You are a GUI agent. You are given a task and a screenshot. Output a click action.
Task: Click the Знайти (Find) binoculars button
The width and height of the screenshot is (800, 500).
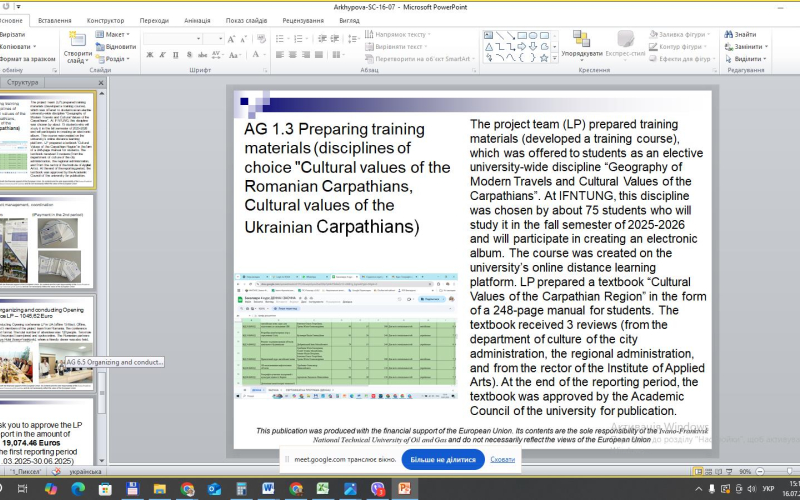(740, 34)
